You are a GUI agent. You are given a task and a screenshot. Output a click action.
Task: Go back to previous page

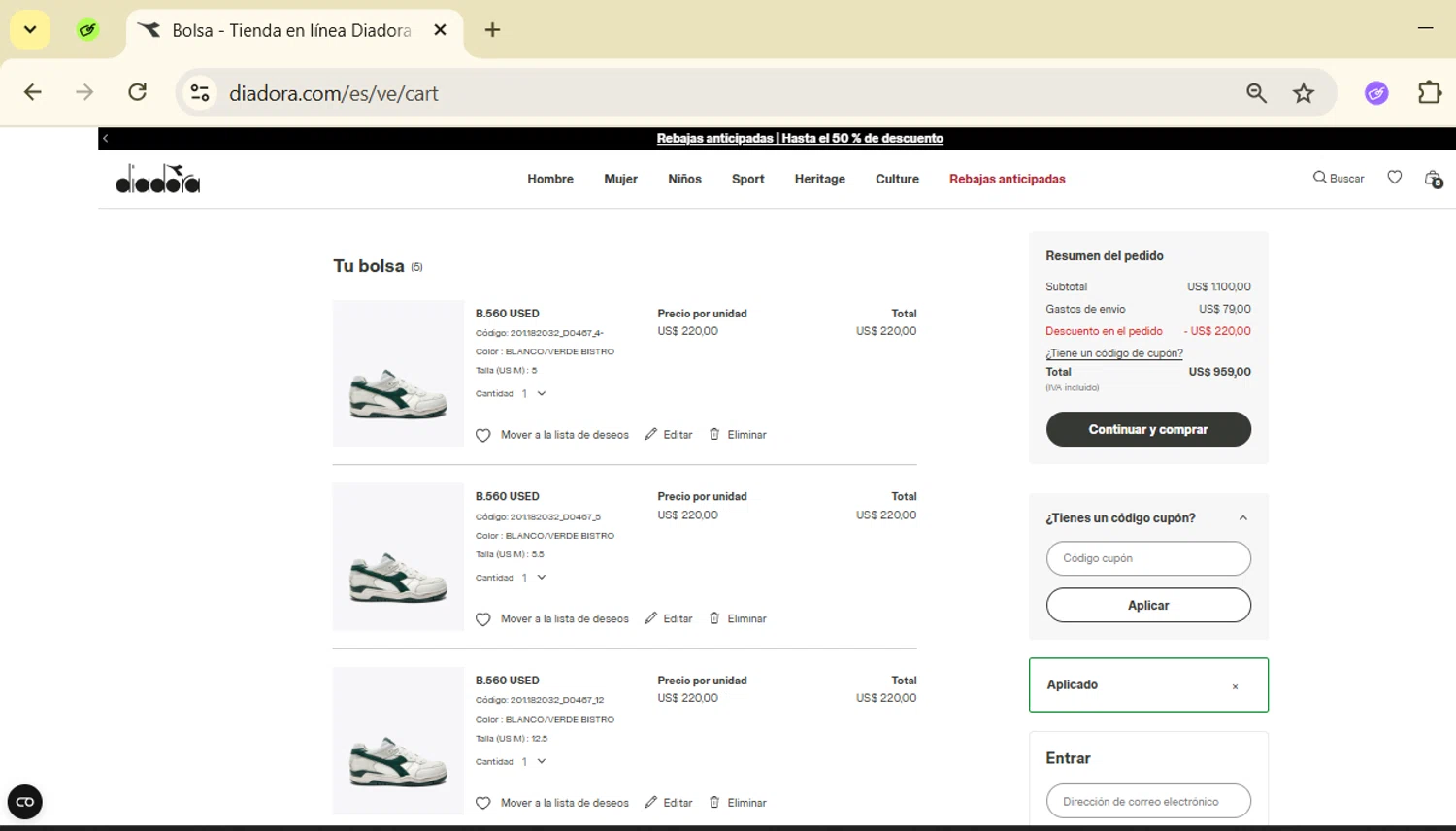pyautogui.click(x=32, y=92)
